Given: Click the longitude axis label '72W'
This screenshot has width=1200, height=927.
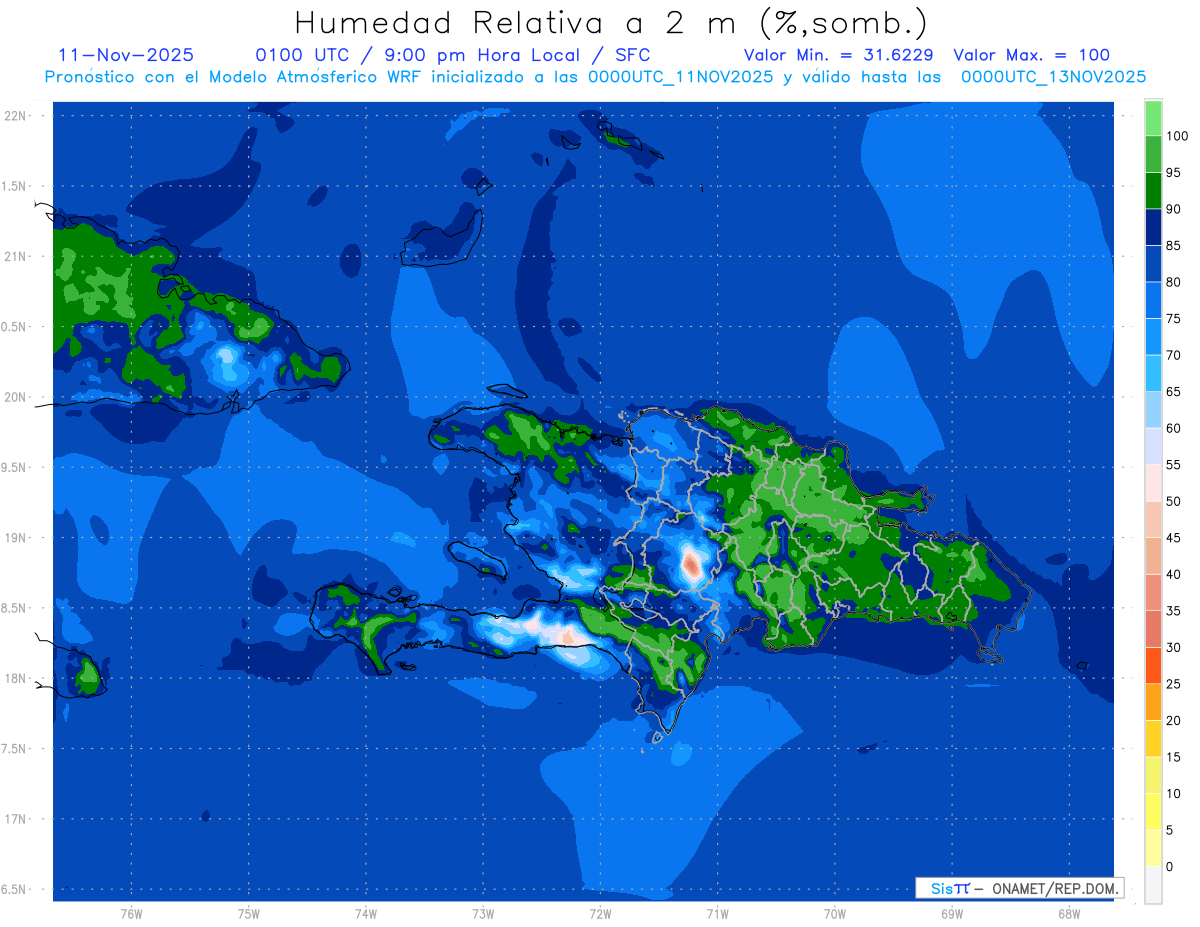Looking at the screenshot, I should tap(600, 914).
